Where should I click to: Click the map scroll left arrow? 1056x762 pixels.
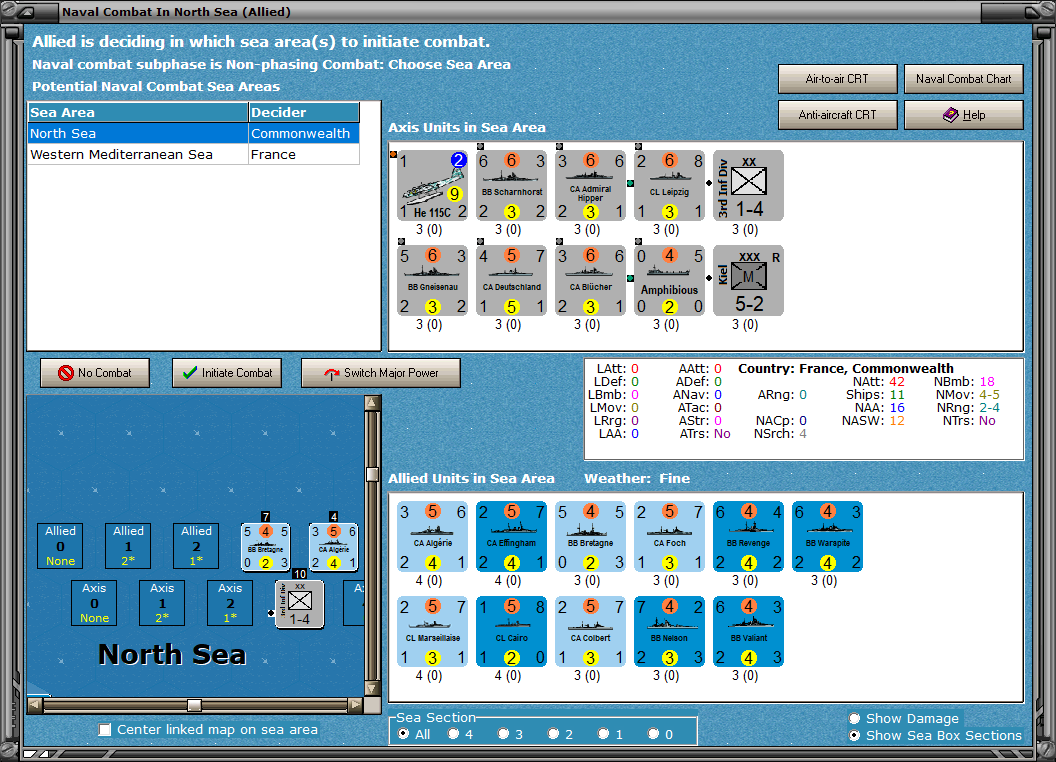[35, 705]
